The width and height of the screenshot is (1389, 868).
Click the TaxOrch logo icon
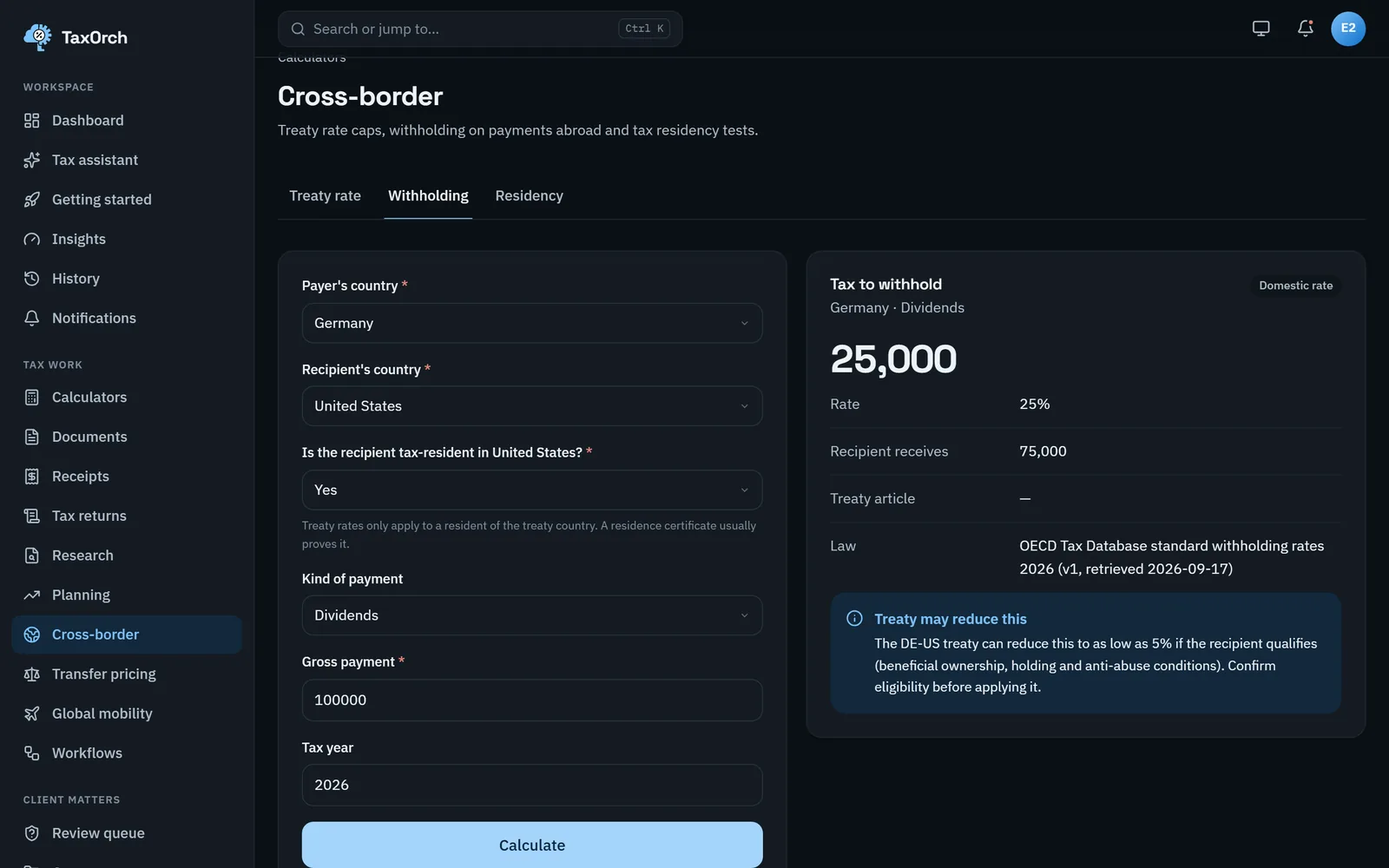click(x=37, y=36)
